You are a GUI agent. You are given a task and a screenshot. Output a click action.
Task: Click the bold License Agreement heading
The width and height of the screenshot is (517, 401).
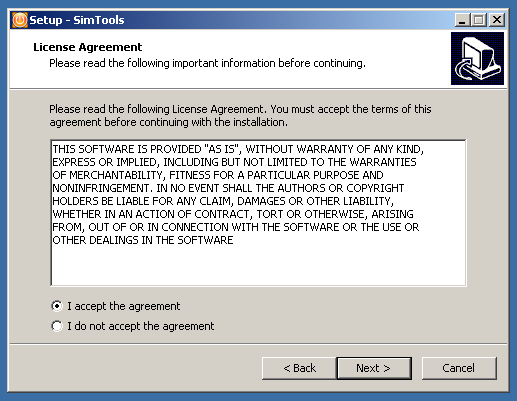coord(88,47)
